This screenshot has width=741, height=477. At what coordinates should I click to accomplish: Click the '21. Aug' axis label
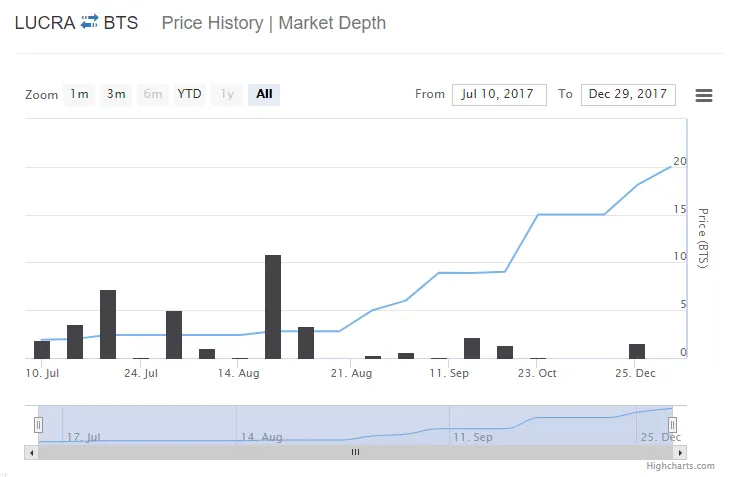[x=351, y=373]
